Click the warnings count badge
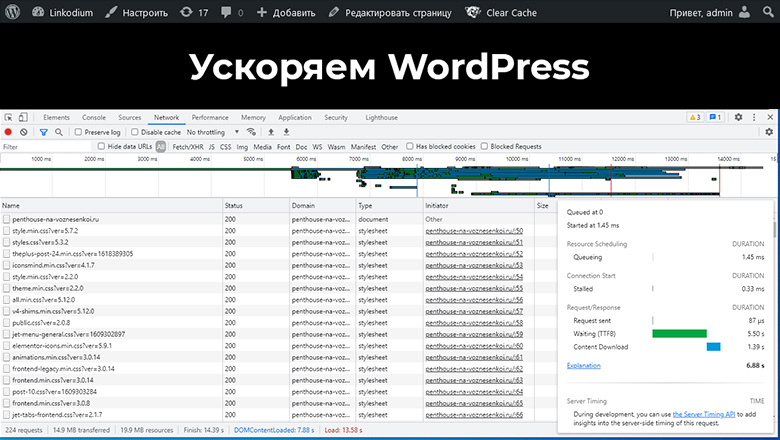This screenshot has height=440, width=780. pyautogui.click(x=694, y=117)
